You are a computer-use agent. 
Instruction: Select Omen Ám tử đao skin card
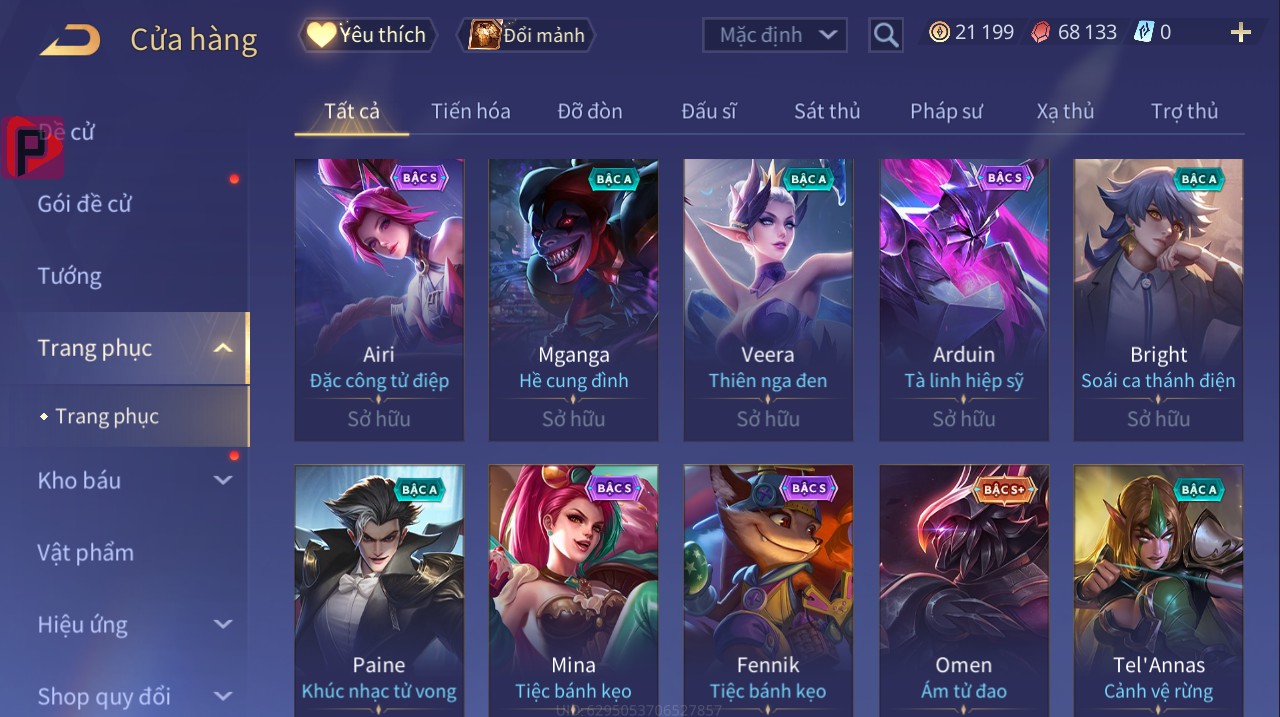coord(964,590)
